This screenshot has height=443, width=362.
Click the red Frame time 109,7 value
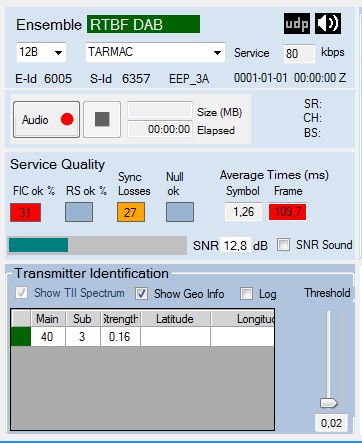pos(287,212)
